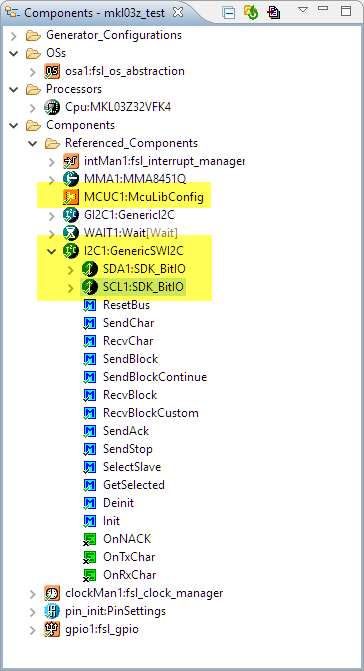The image size is (364, 671).
Task: Click the clockMan1 clock manager icon
Action: [x=52, y=593]
